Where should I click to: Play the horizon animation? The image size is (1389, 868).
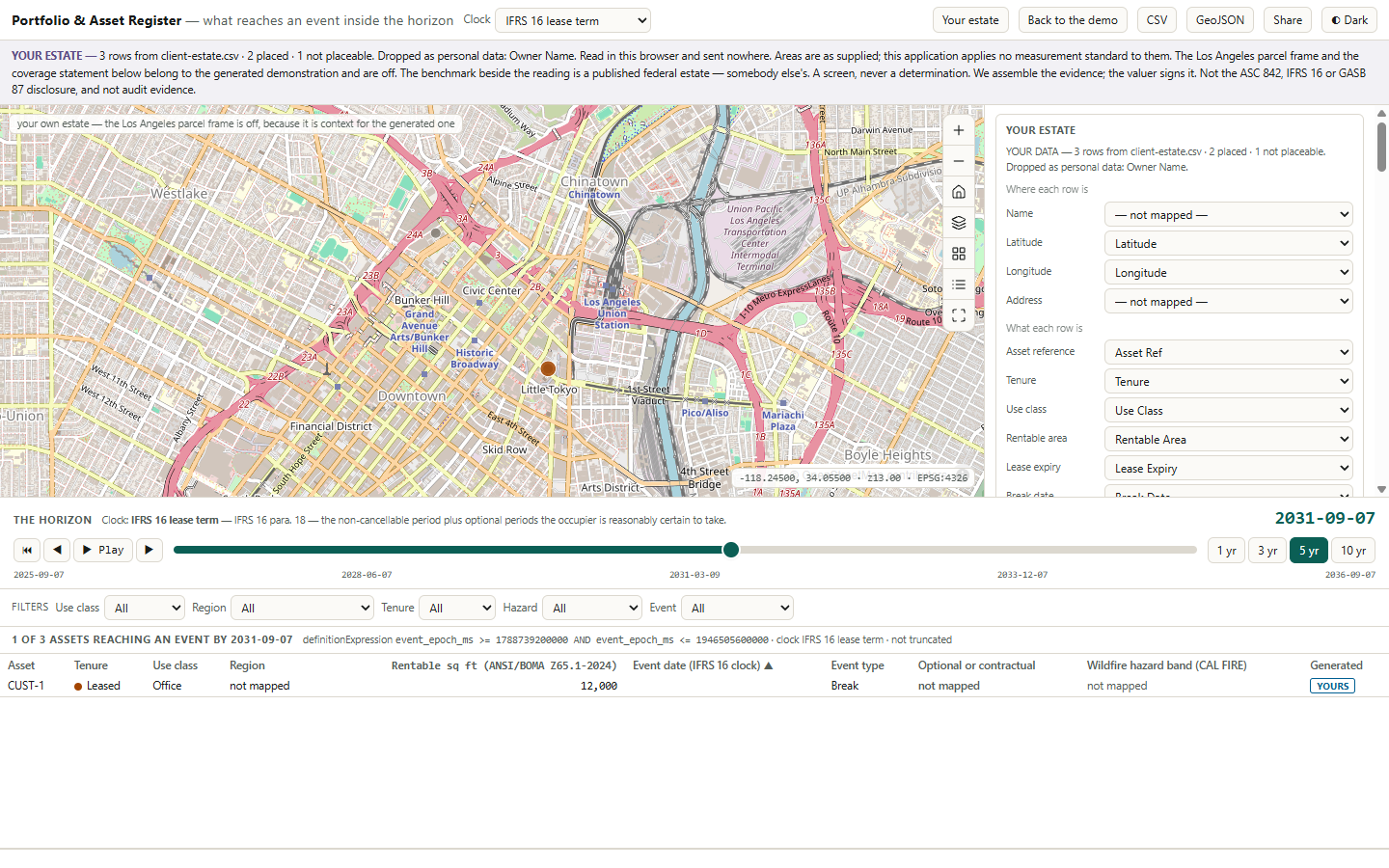(x=103, y=550)
